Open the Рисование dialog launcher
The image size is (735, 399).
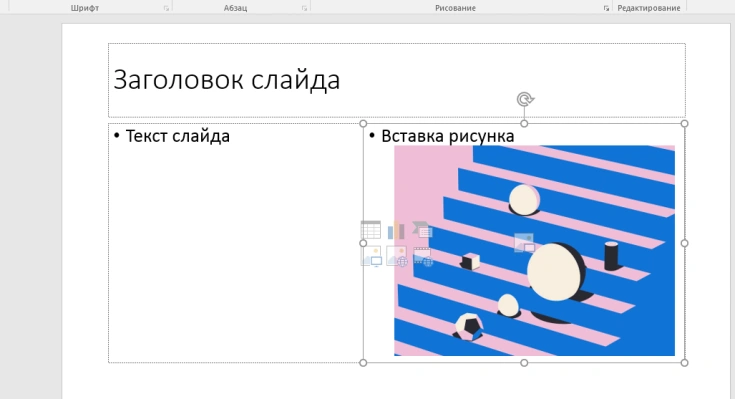pos(606,8)
